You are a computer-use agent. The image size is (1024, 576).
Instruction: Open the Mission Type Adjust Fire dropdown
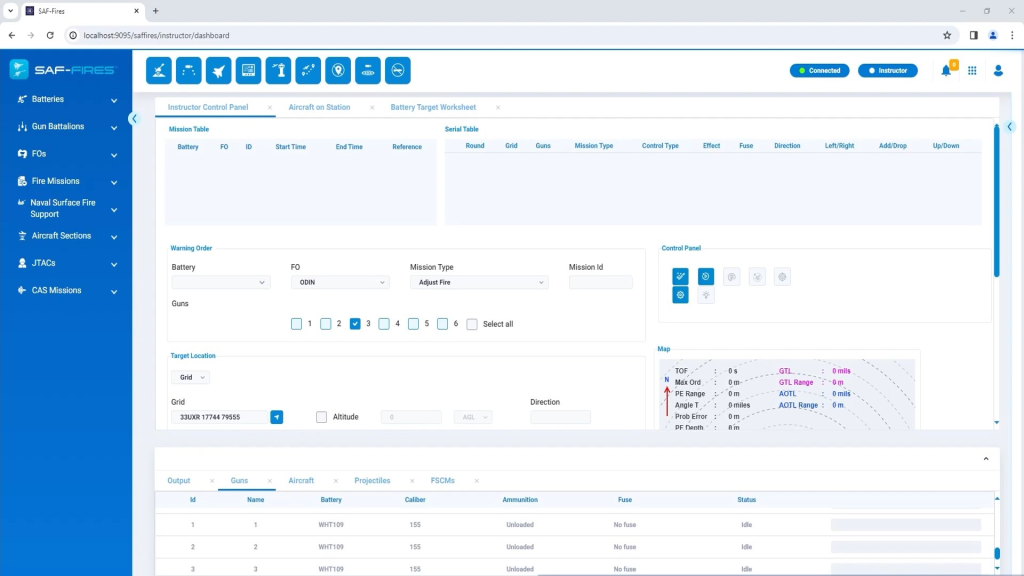[479, 283]
